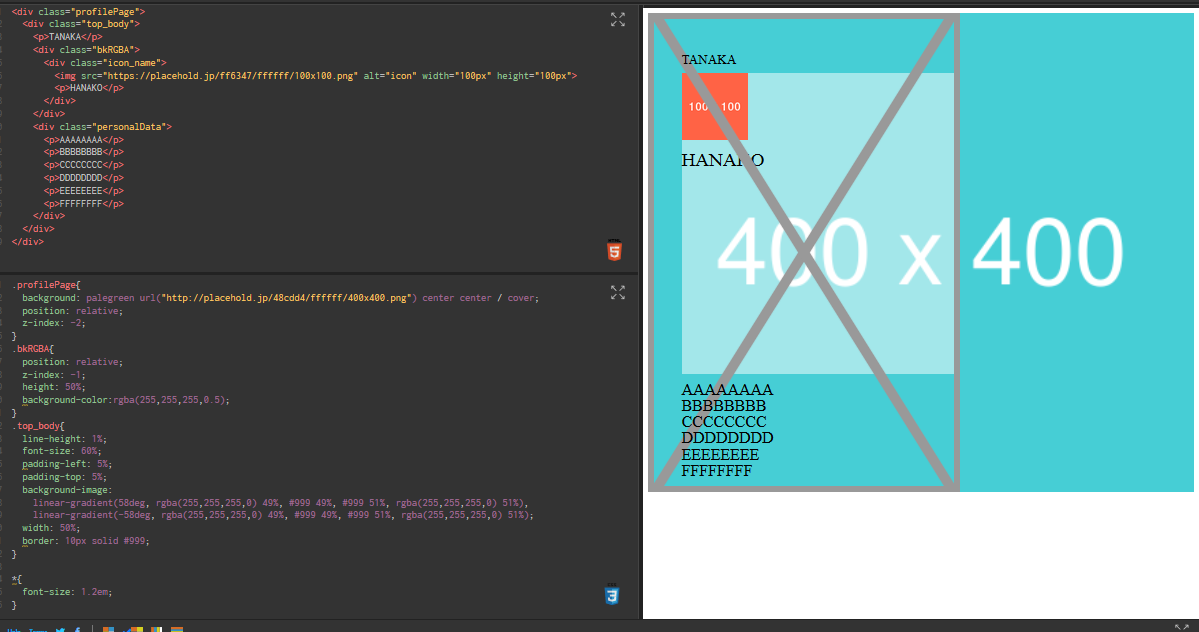This screenshot has height=632, width=1199.
Task: Click CCCCCCCC in the preview pane
Action: 723,422
